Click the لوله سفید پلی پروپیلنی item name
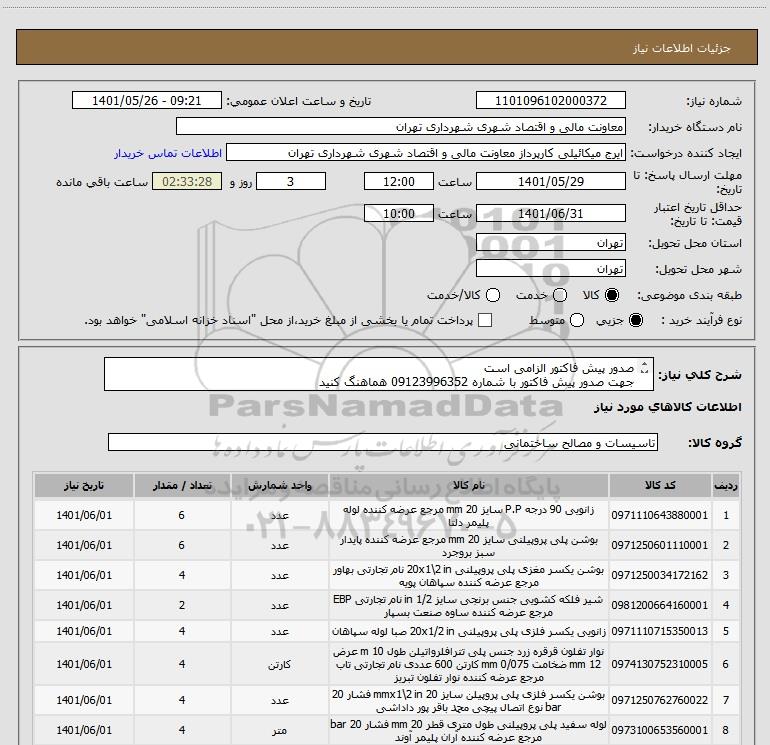Viewport: 770px width, 745px height. coord(468,731)
